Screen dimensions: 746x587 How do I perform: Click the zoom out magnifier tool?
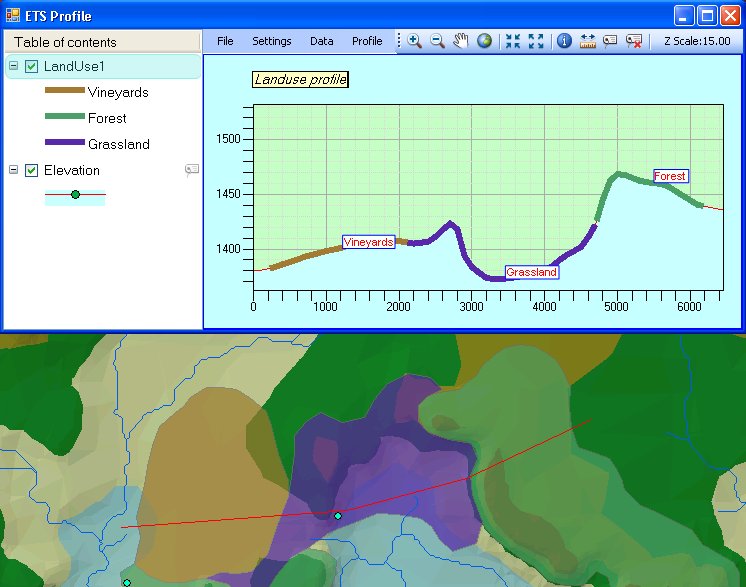point(437,41)
